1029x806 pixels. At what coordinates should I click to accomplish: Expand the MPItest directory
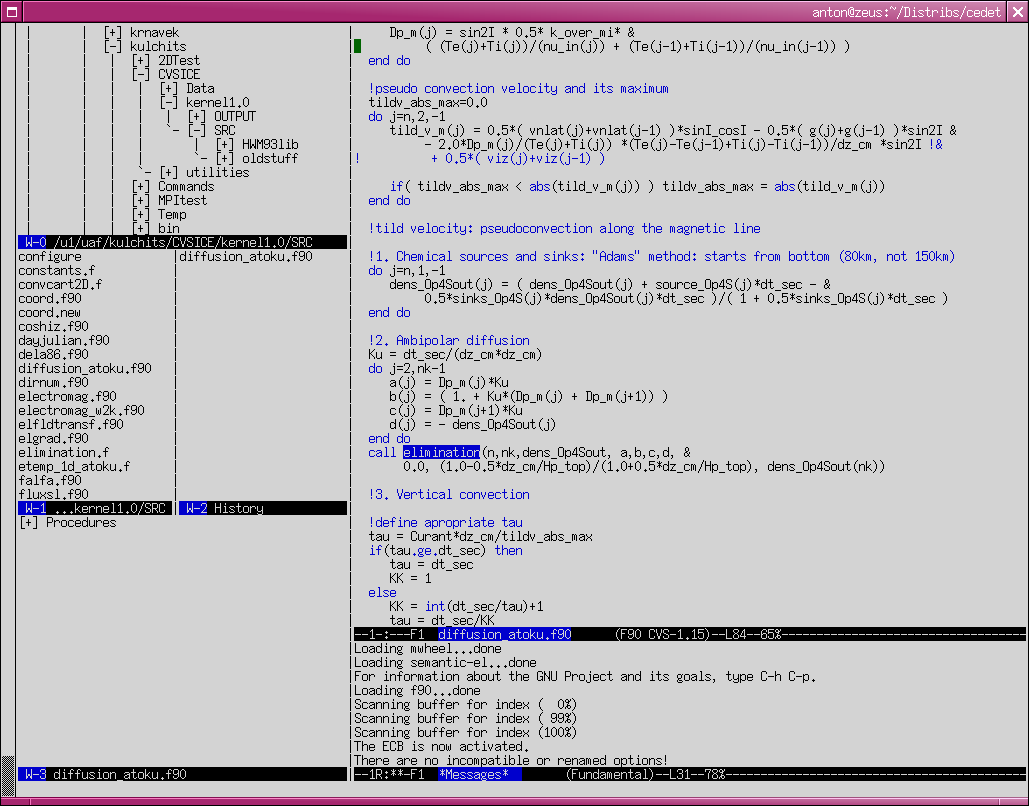coord(141,201)
